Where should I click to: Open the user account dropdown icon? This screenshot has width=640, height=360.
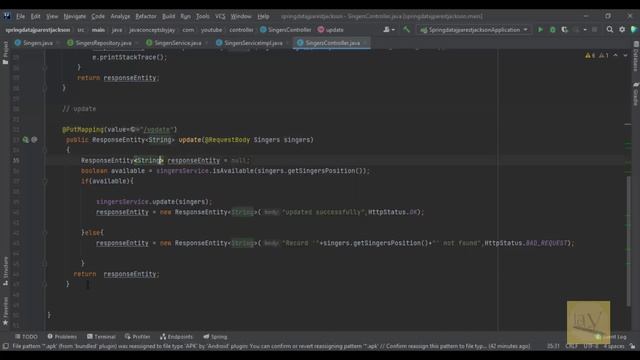click(389, 29)
